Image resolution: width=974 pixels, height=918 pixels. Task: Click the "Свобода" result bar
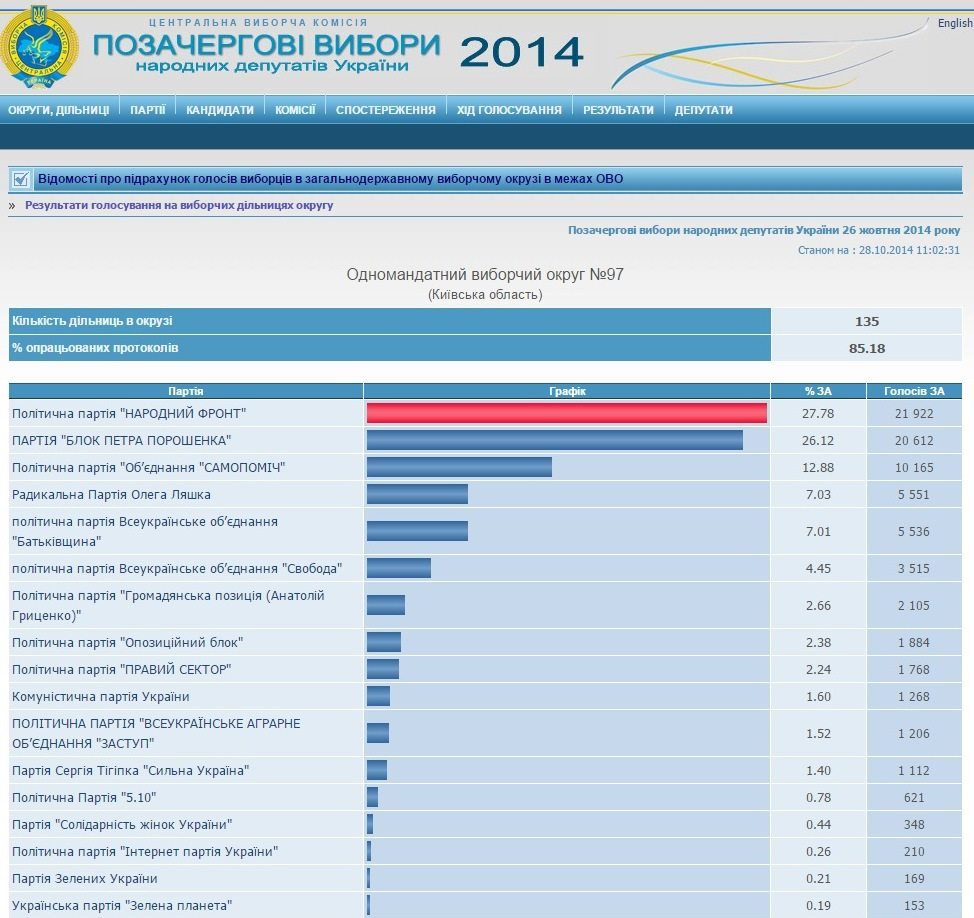[x=399, y=568]
